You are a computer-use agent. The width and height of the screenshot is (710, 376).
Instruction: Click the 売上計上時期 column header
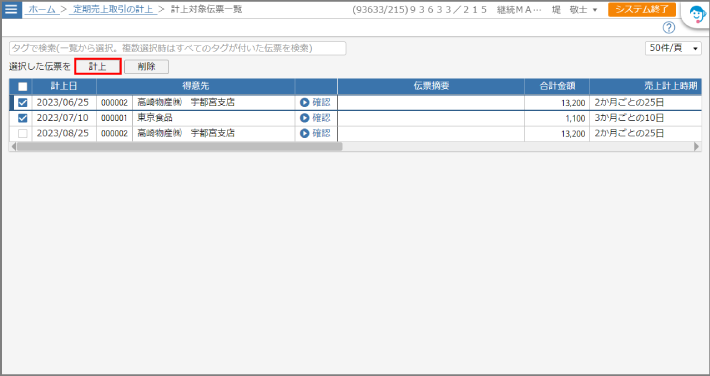[x=646, y=87]
